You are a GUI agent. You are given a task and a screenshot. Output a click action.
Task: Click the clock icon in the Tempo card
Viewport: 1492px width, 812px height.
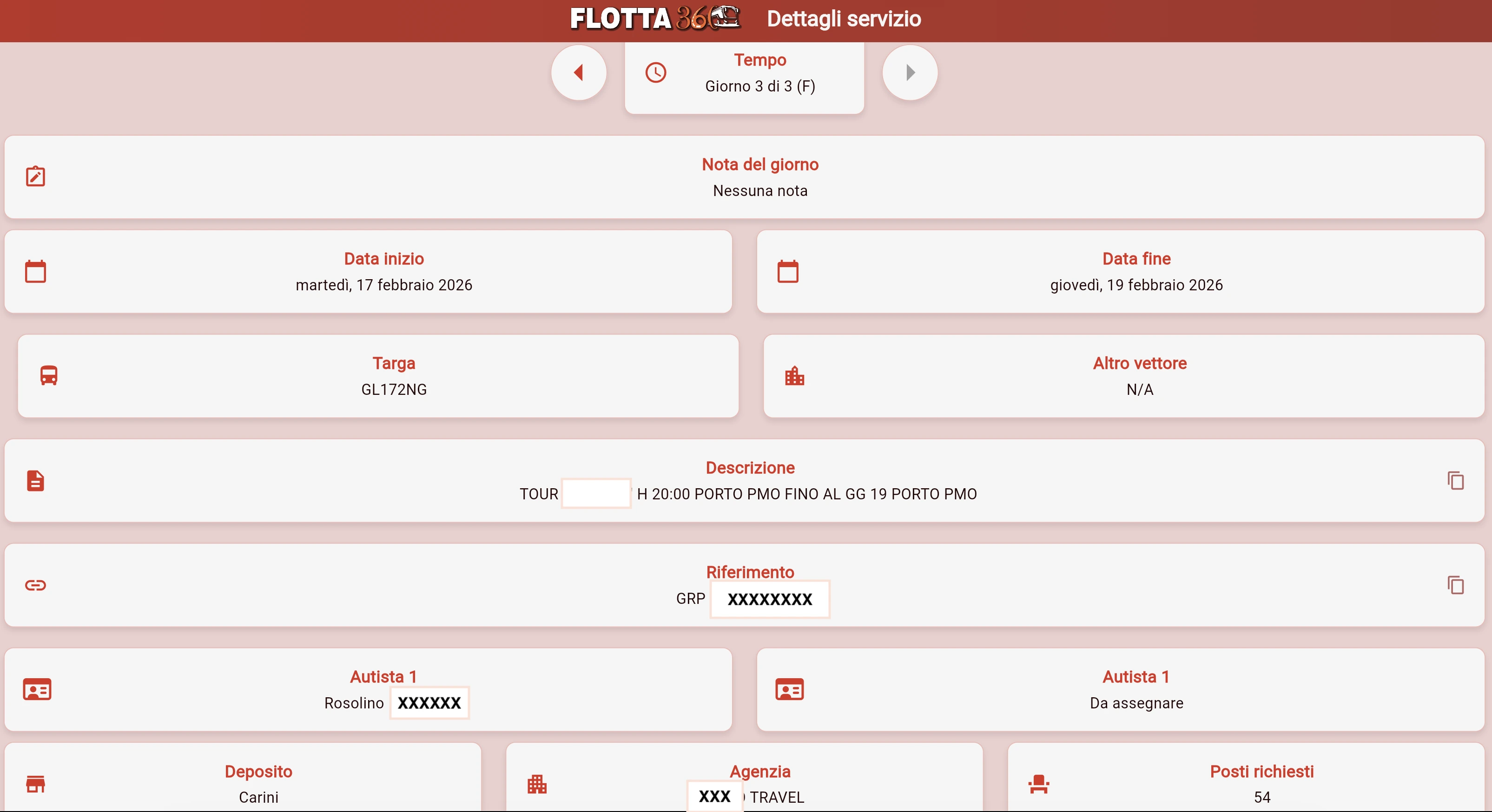point(656,72)
